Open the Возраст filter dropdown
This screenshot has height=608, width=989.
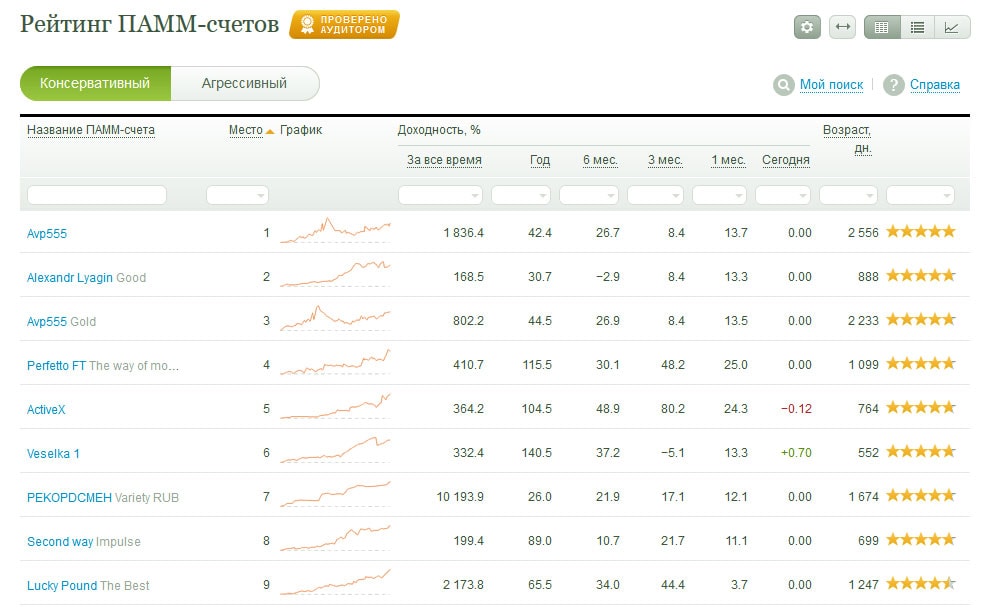pos(848,195)
